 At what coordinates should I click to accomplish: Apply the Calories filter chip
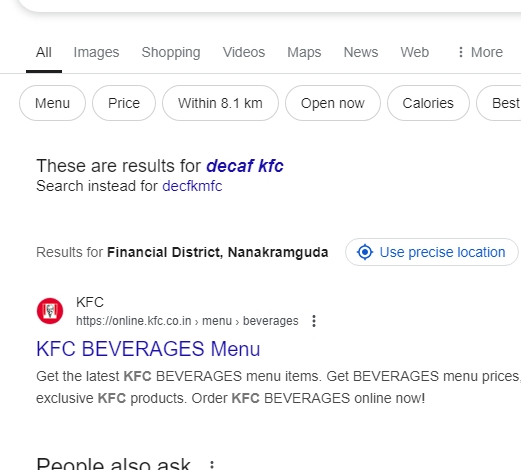[x=428, y=103]
